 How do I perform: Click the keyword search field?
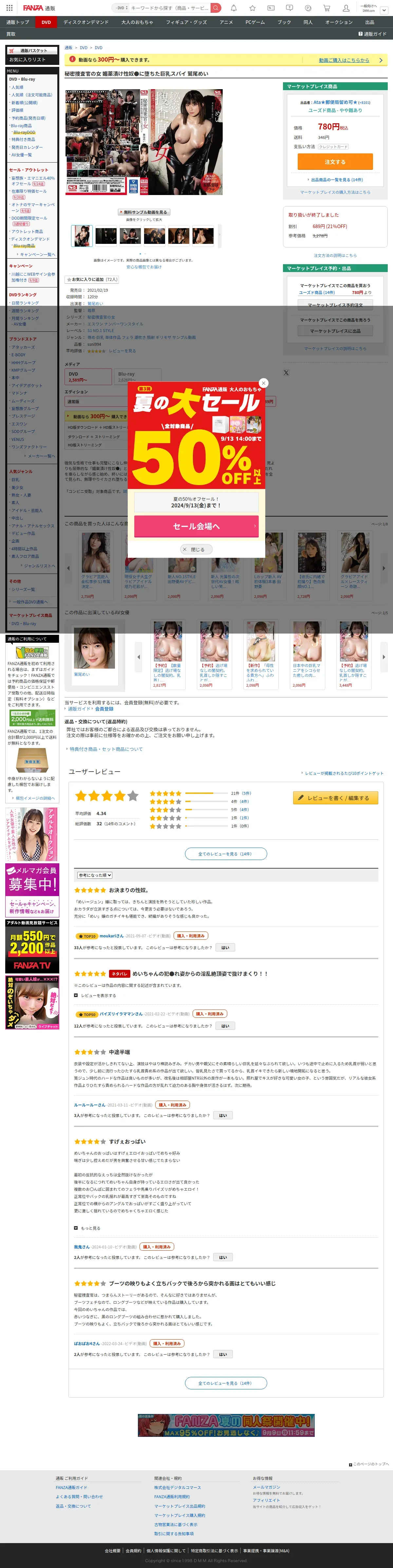[170, 8]
